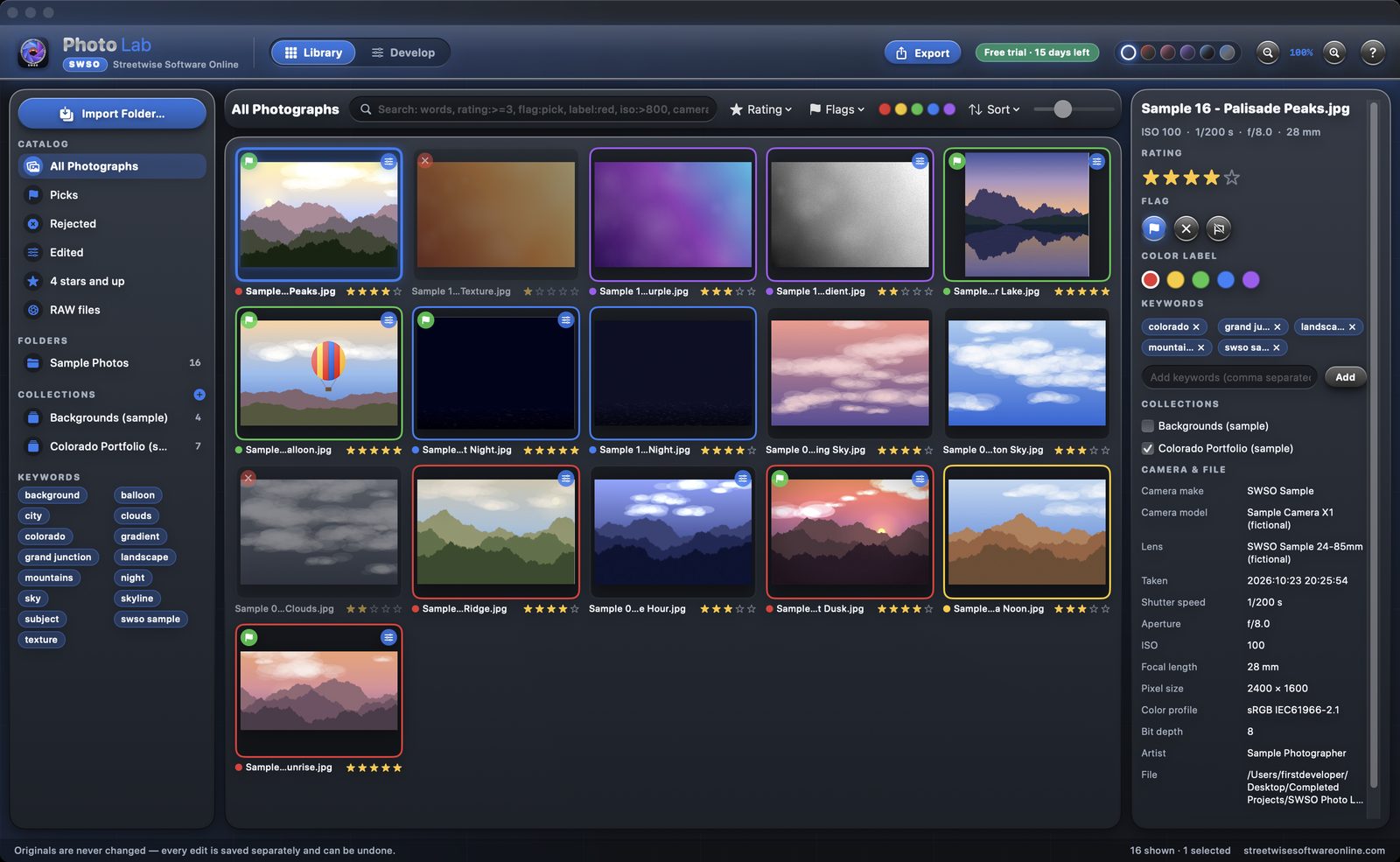Mark photo as rejected in Flag panel
The height and width of the screenshot is (862, 1400).
pyautogui.click(x=1186, y=228)
